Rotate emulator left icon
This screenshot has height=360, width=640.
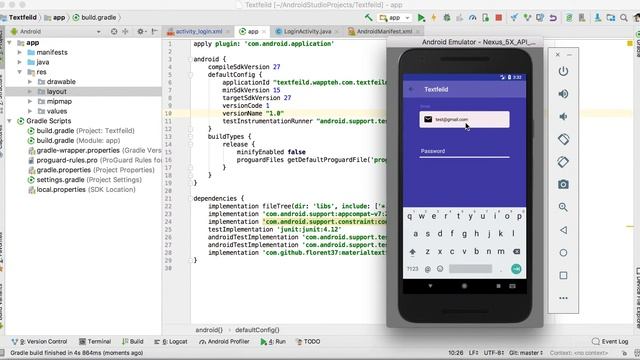tap(563, 139)
